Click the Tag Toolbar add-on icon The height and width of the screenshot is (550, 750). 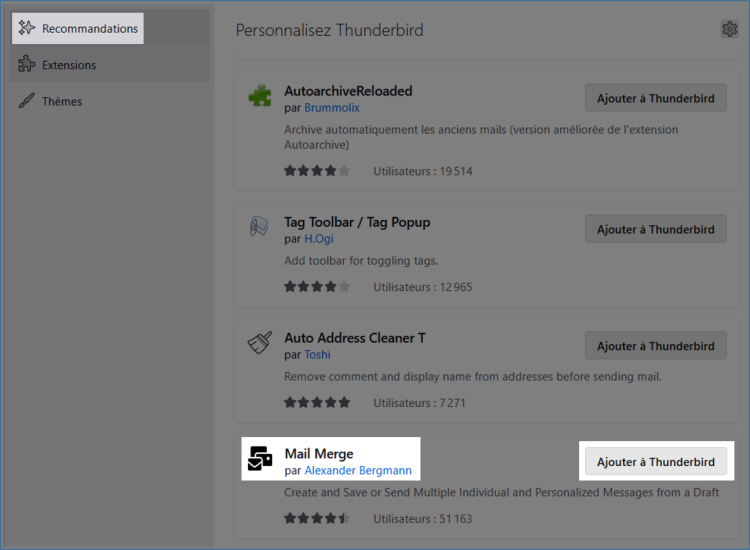259,226
